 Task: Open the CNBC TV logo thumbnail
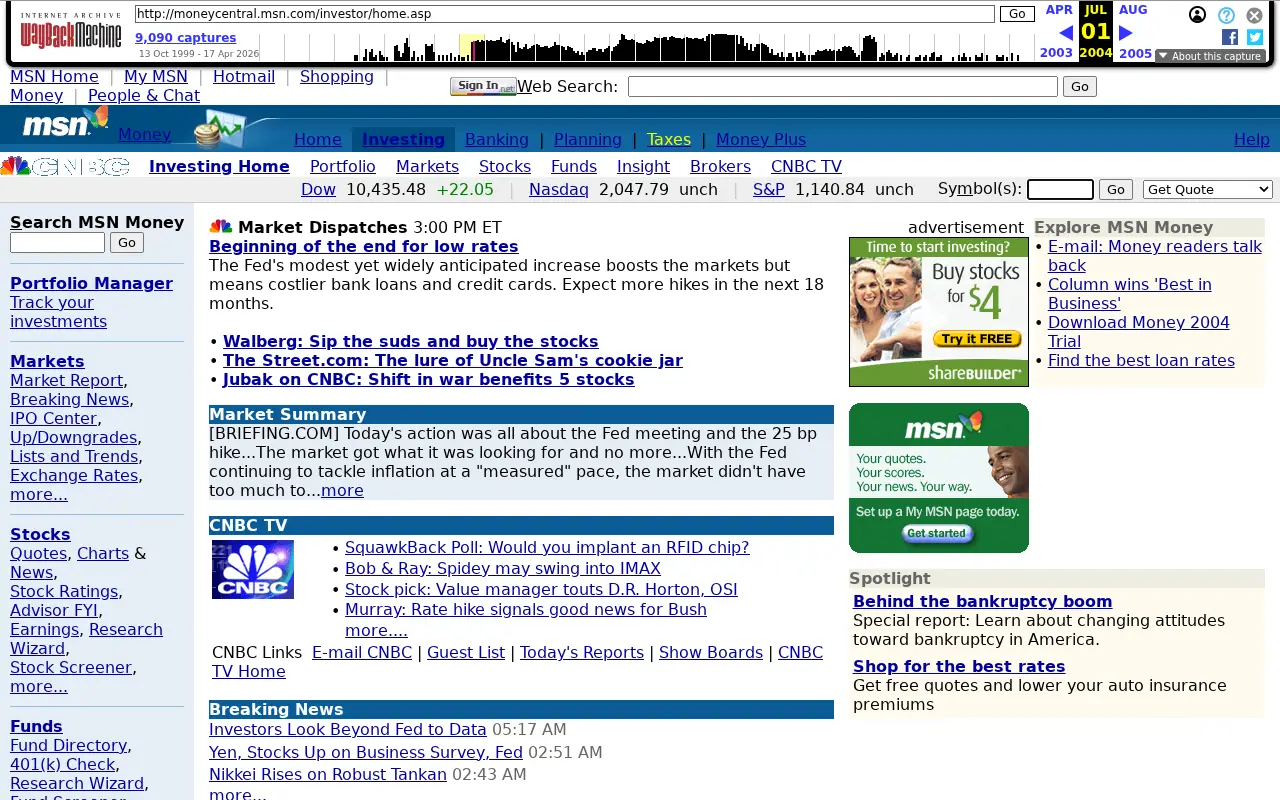coord(253,569)
